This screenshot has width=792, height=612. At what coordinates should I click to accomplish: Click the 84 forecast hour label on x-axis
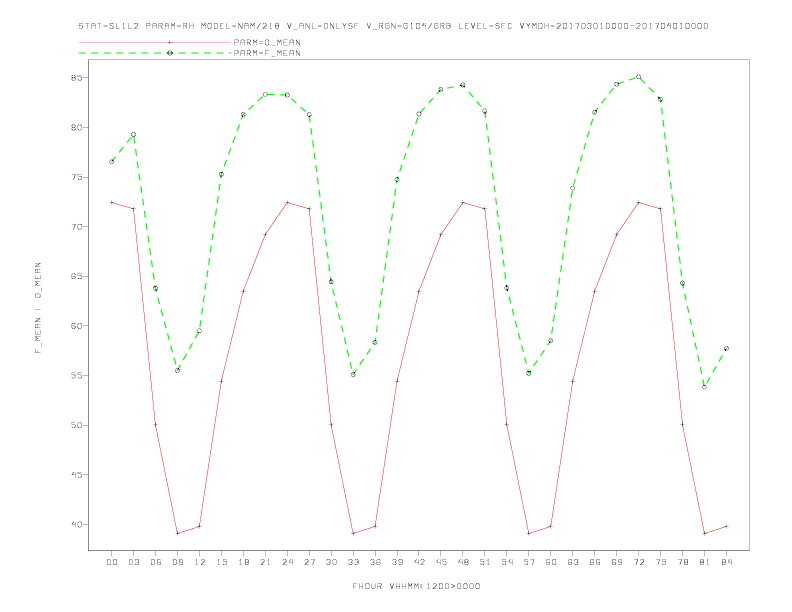point(726,562)
